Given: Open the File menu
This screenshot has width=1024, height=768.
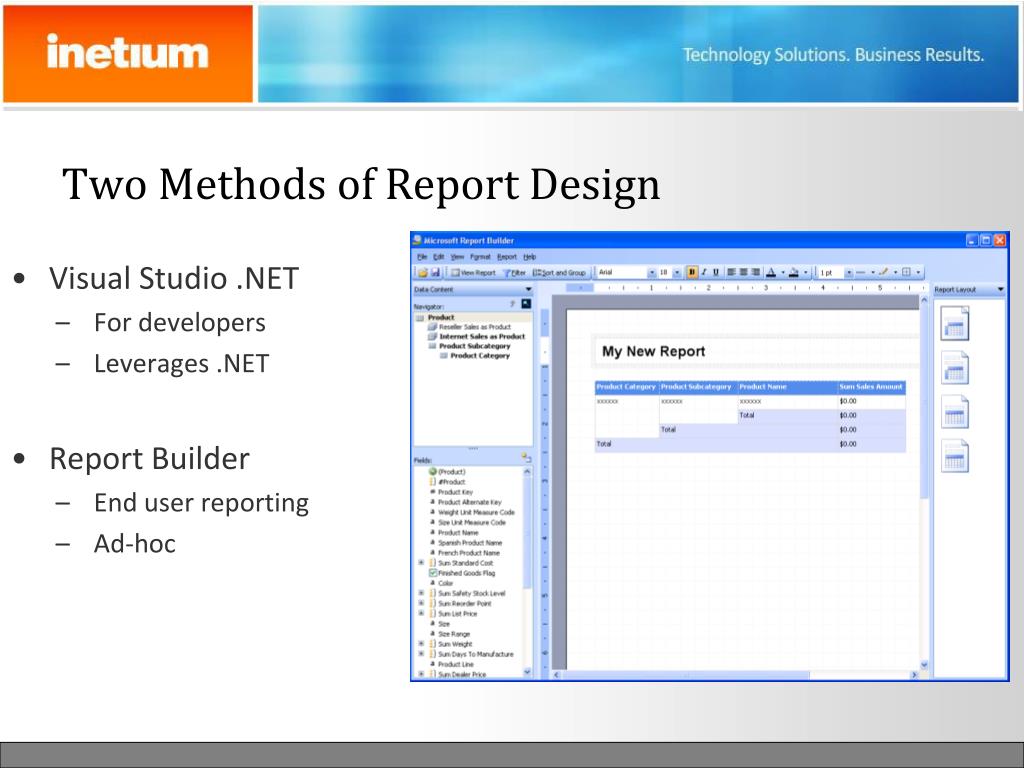Looking at the screenshot, I should (x=422, y=257).
